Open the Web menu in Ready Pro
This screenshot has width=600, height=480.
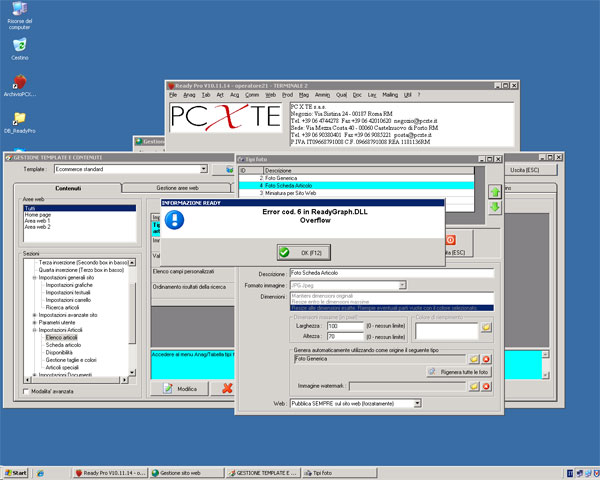270,95
